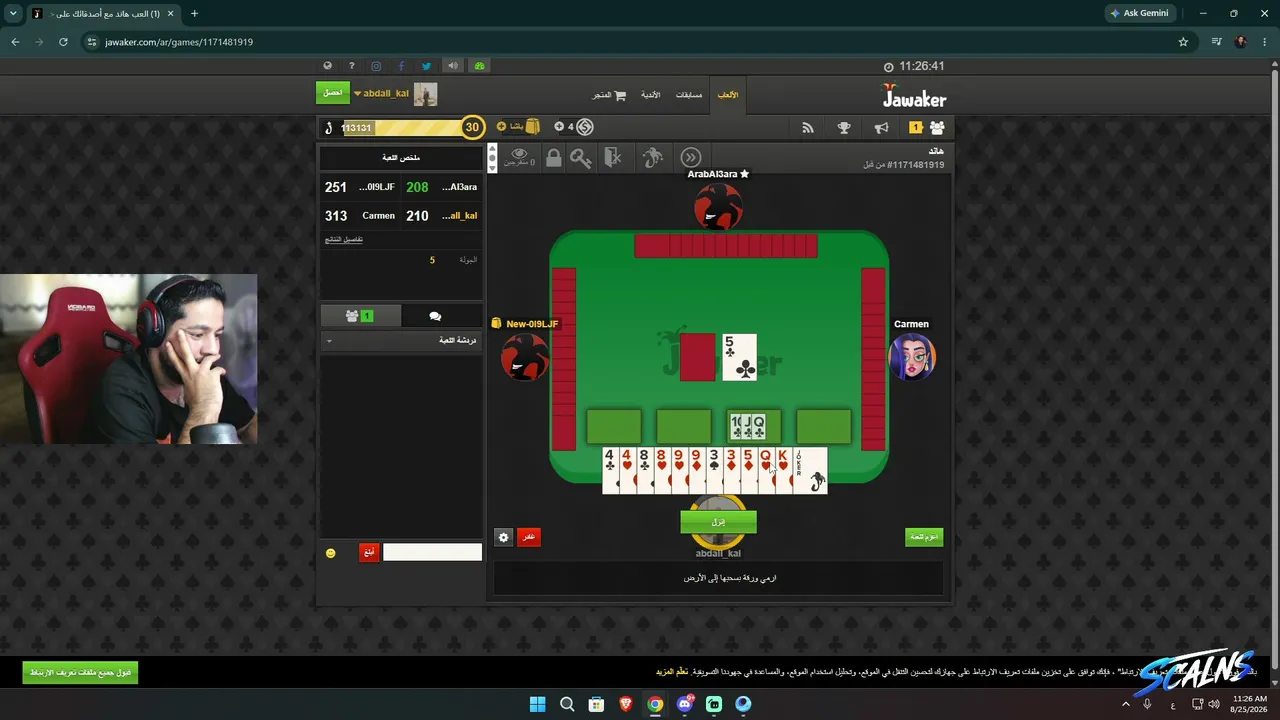Click the double-arrow fast forward icon
This screenshot has width=1280, height=720.
691,158
